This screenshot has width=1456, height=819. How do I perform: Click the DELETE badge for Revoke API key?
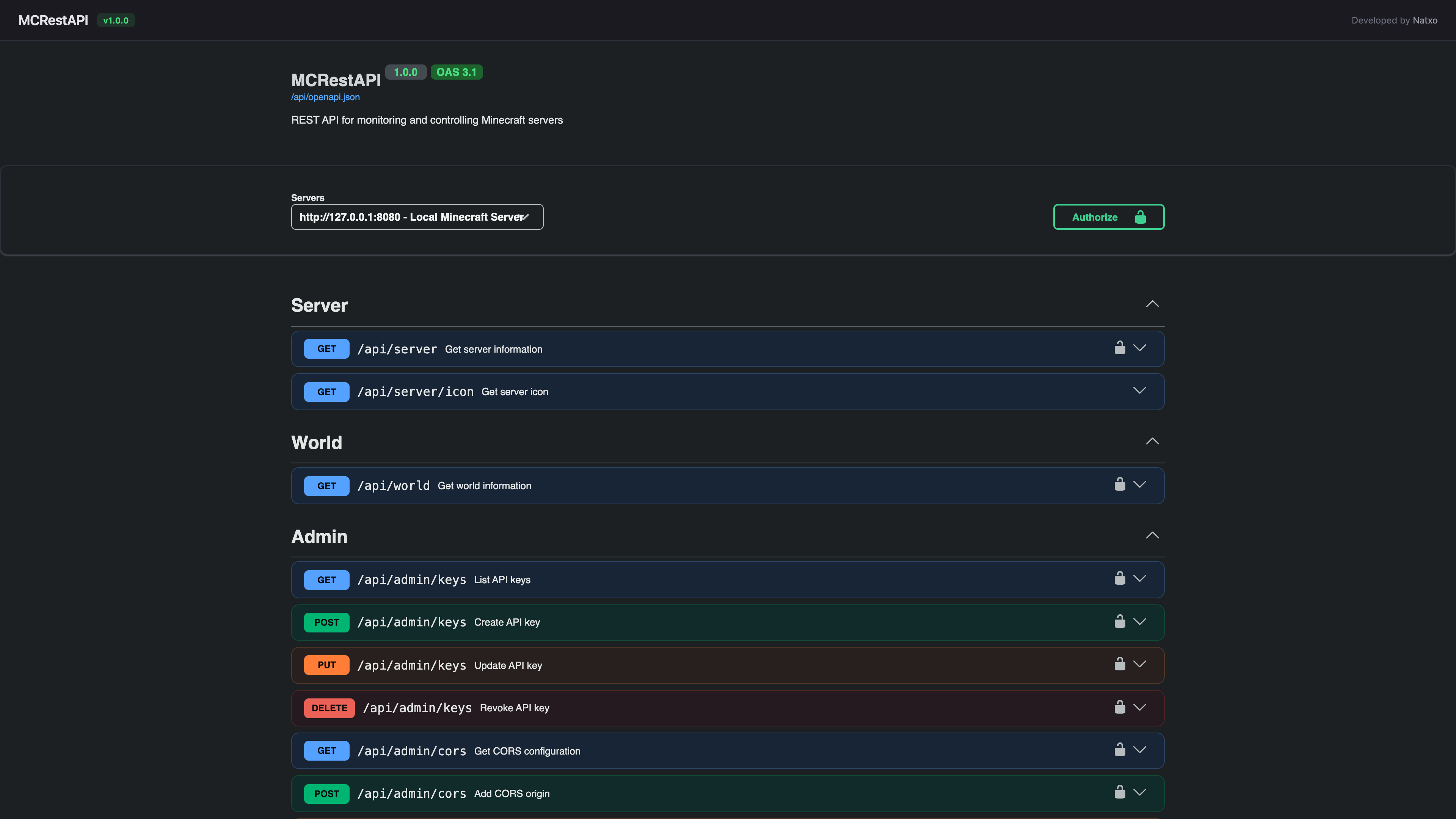329,708
